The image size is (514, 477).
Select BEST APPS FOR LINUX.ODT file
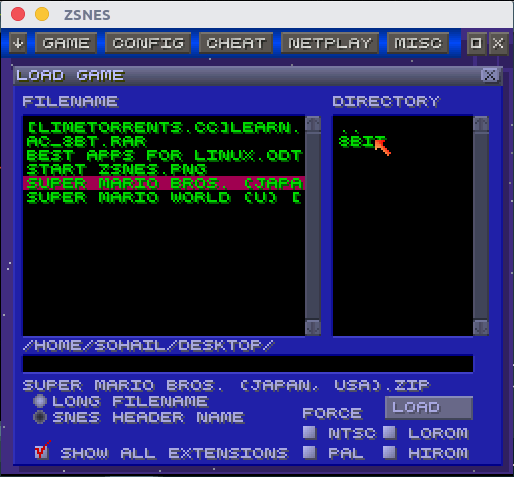tap(164, 156)
